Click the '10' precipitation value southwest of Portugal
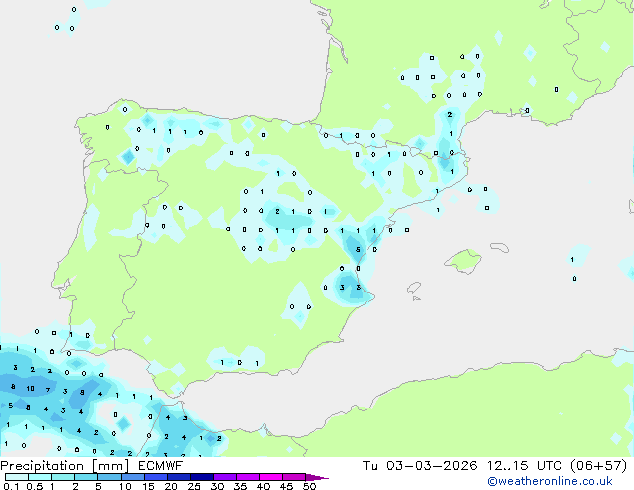Image resolution: width=634 pixels, height=490 pixels. pyautogui.click(x=30, y=389)
